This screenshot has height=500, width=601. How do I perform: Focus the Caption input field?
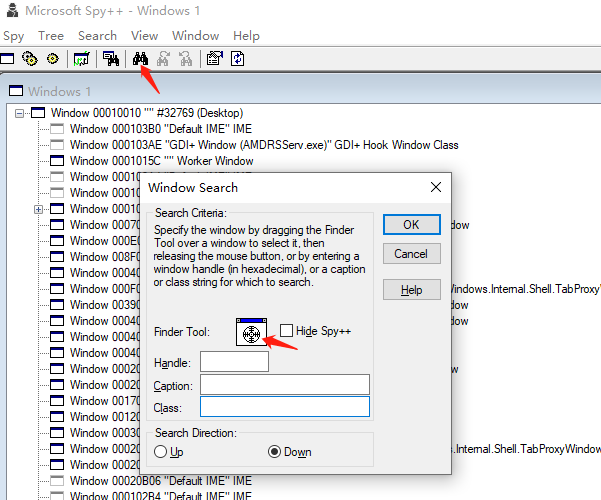285,385
